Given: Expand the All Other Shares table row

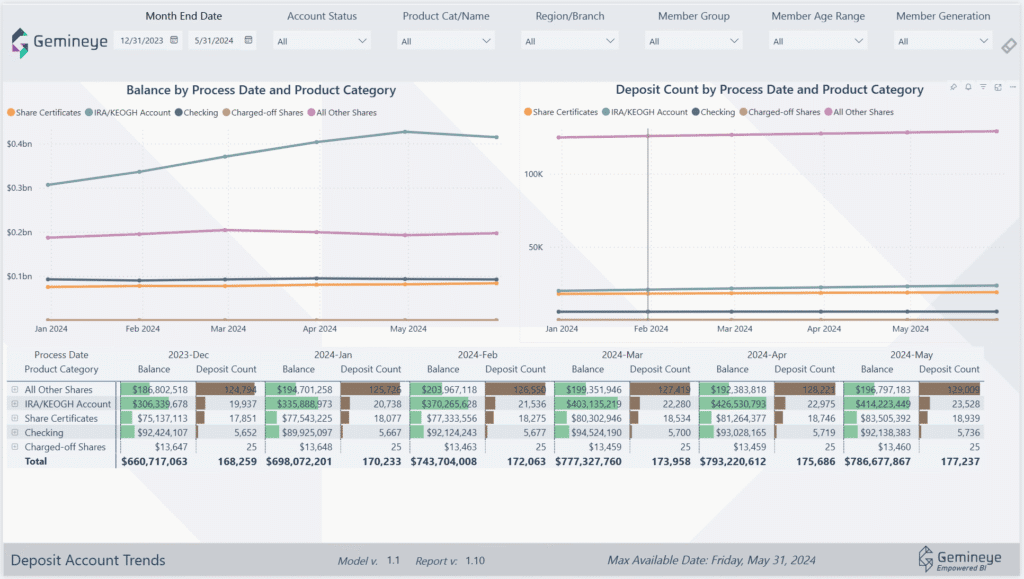Looking at the screenshot, I should (x=14, y=390).
